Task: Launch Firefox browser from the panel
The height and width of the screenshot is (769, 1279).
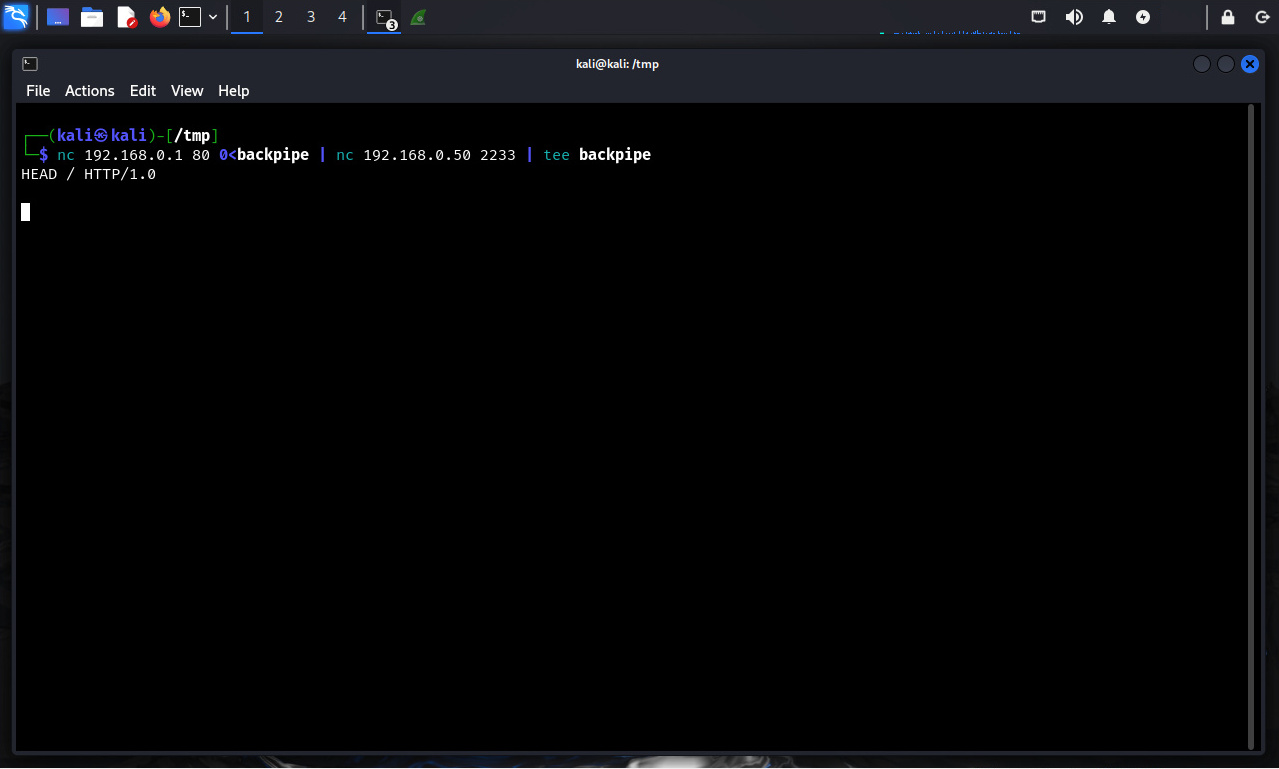Action: (159, 17)
